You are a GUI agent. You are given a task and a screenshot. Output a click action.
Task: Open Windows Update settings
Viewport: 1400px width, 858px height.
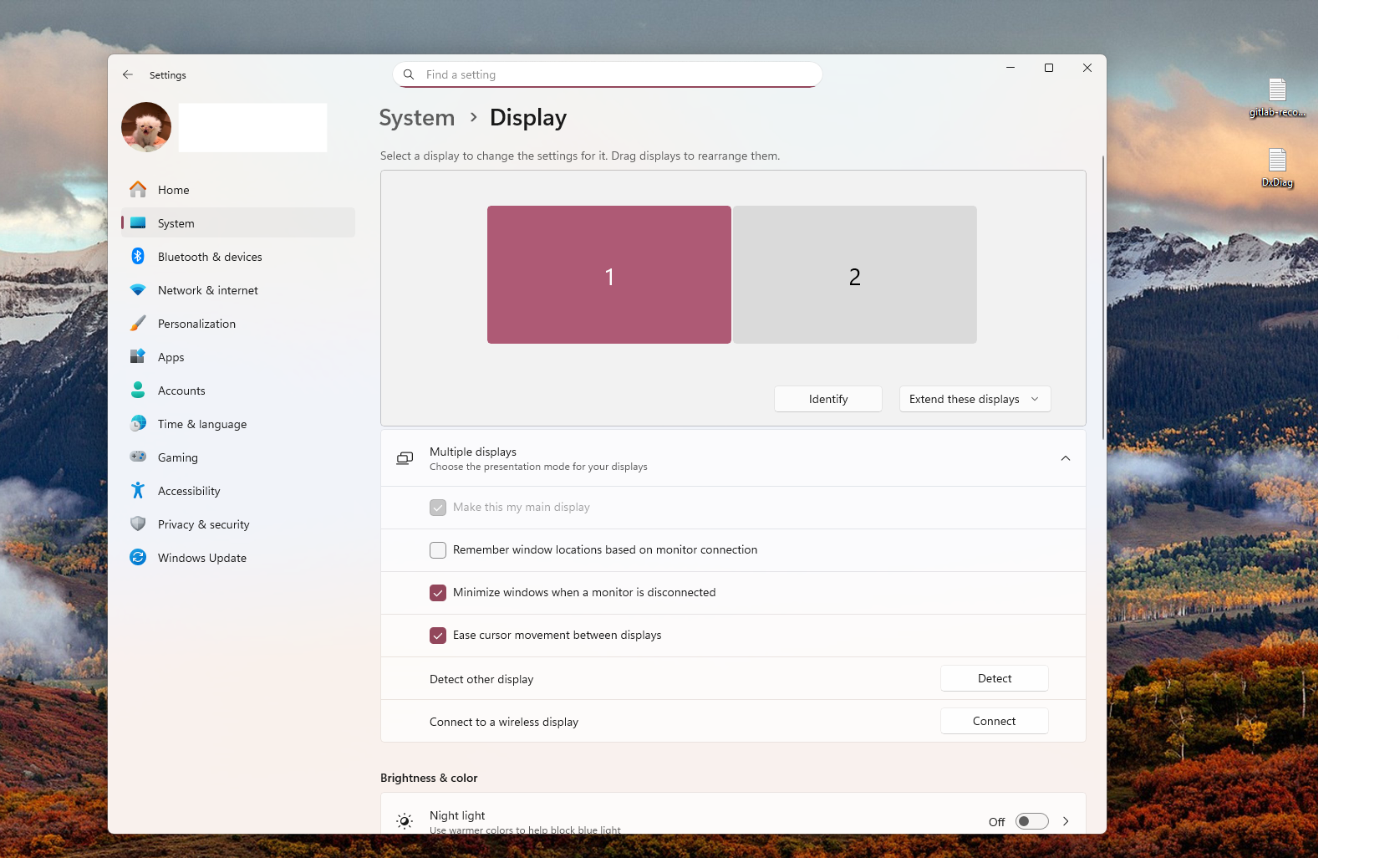click(x=238, y=558)
